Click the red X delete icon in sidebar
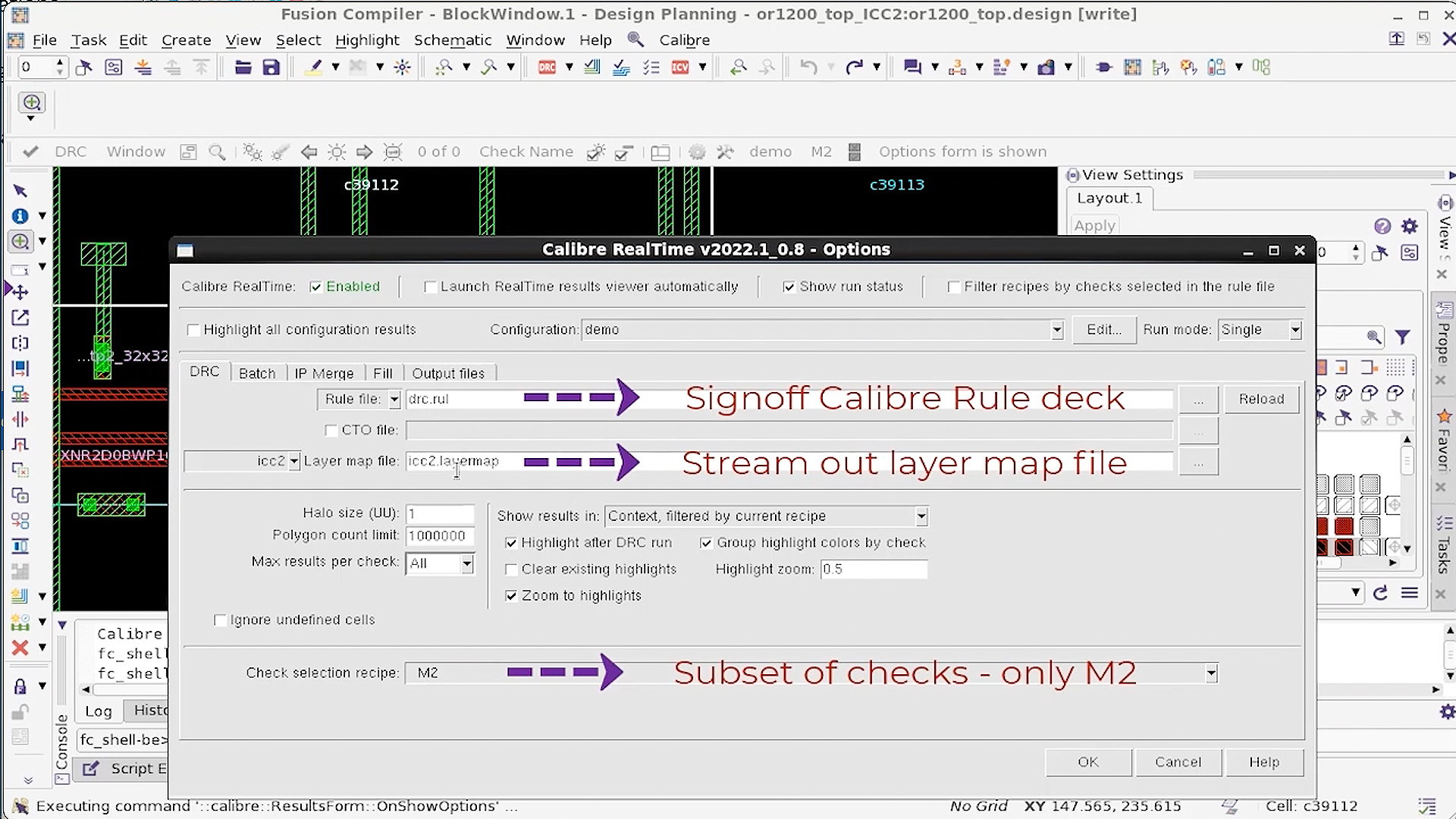 tap(20, 648)
